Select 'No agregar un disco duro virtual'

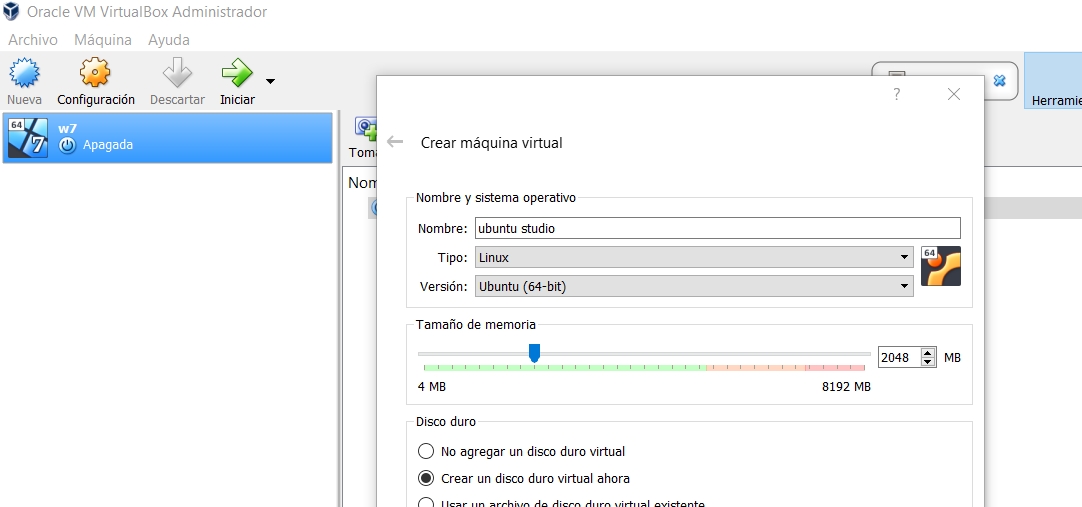427,452
